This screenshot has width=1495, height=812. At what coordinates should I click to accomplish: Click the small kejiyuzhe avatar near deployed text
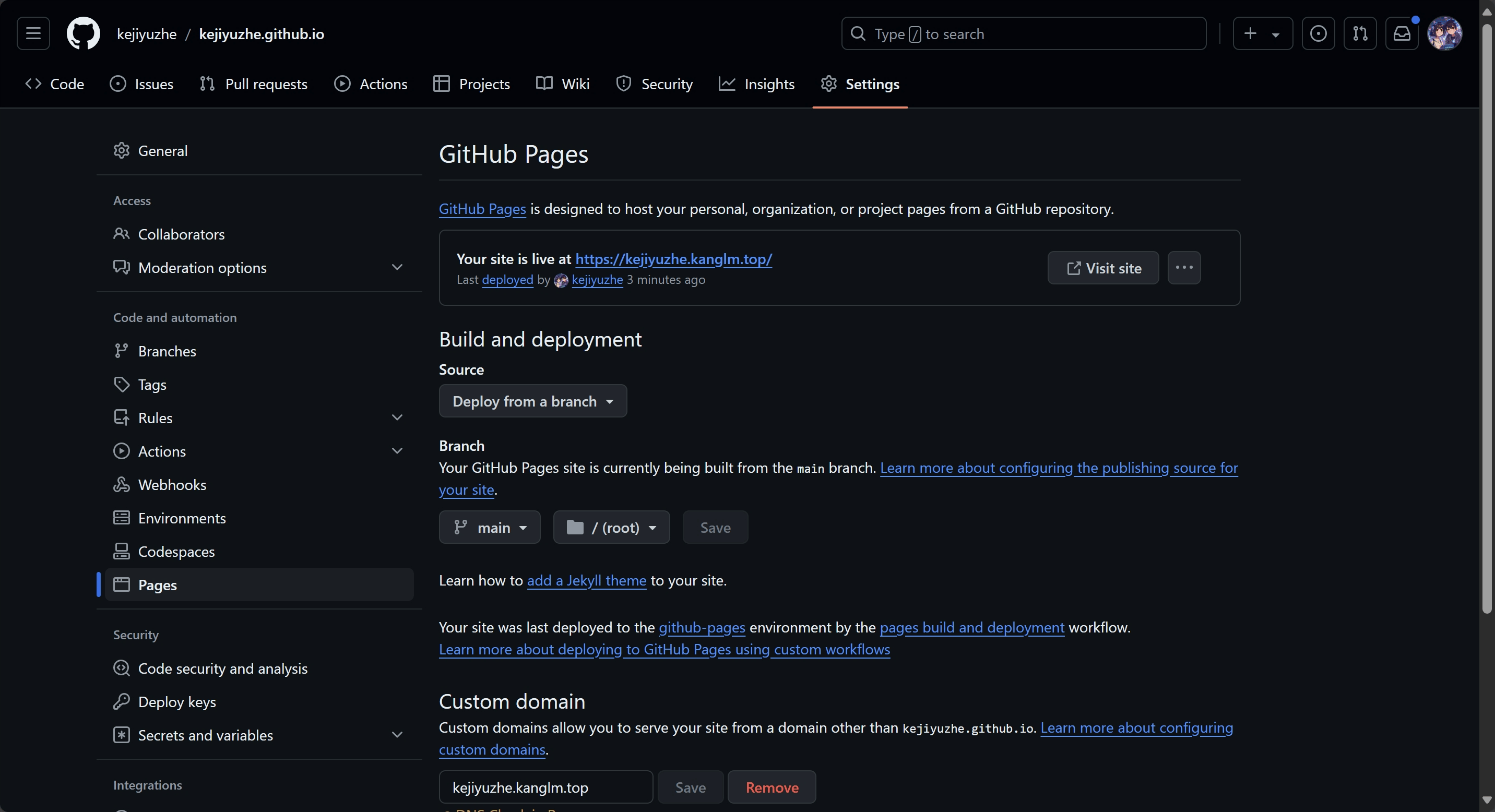click(x=561, y=281)
